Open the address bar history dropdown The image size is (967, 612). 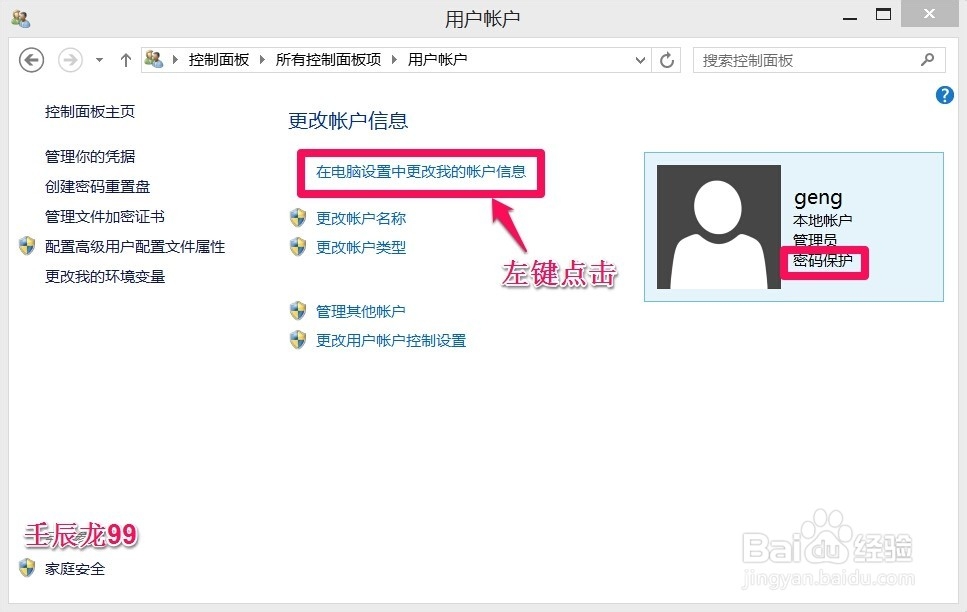pos(640,60)
